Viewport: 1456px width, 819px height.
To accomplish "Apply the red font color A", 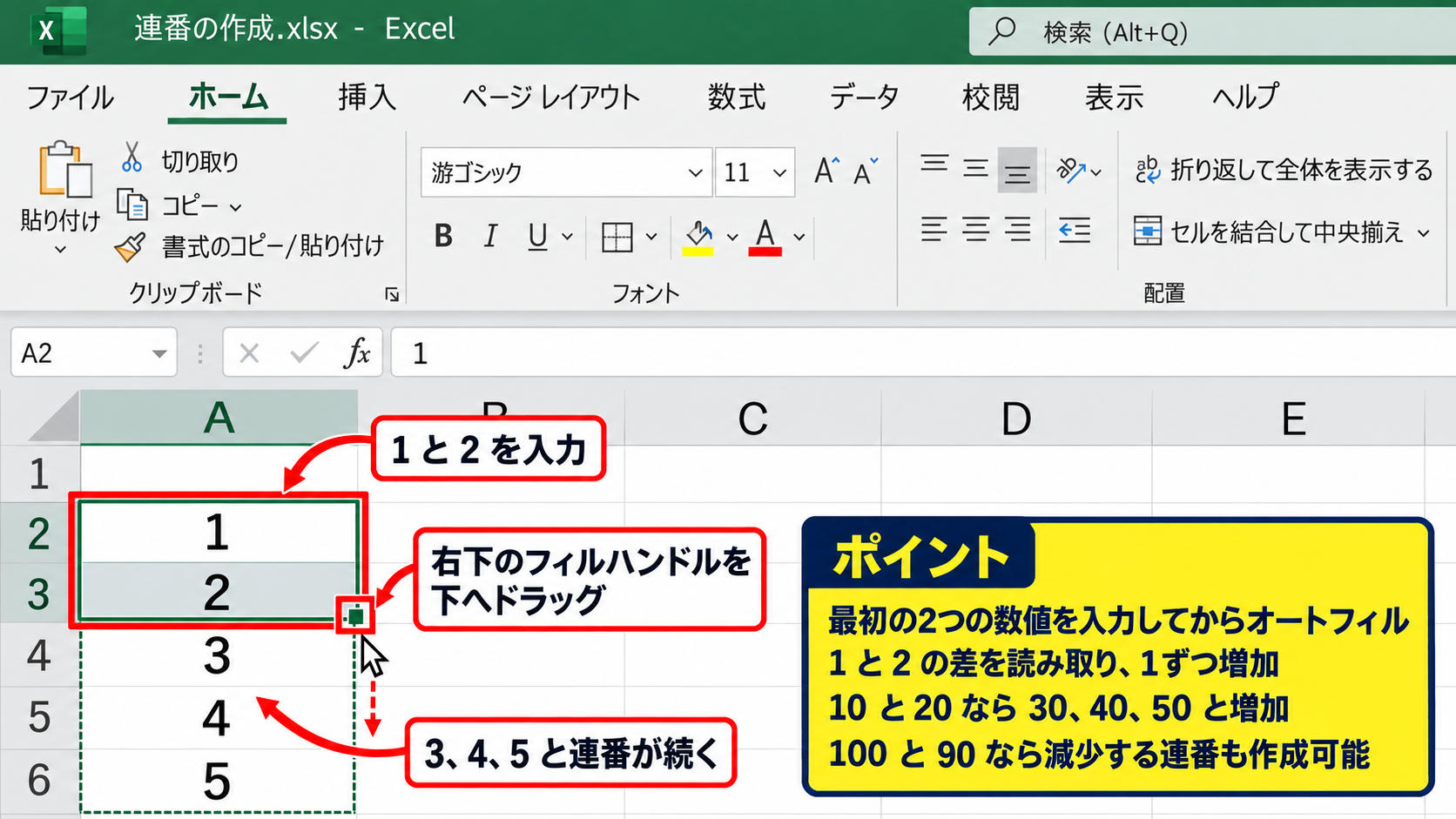I will pyautogui.click(x=765, y=237).
